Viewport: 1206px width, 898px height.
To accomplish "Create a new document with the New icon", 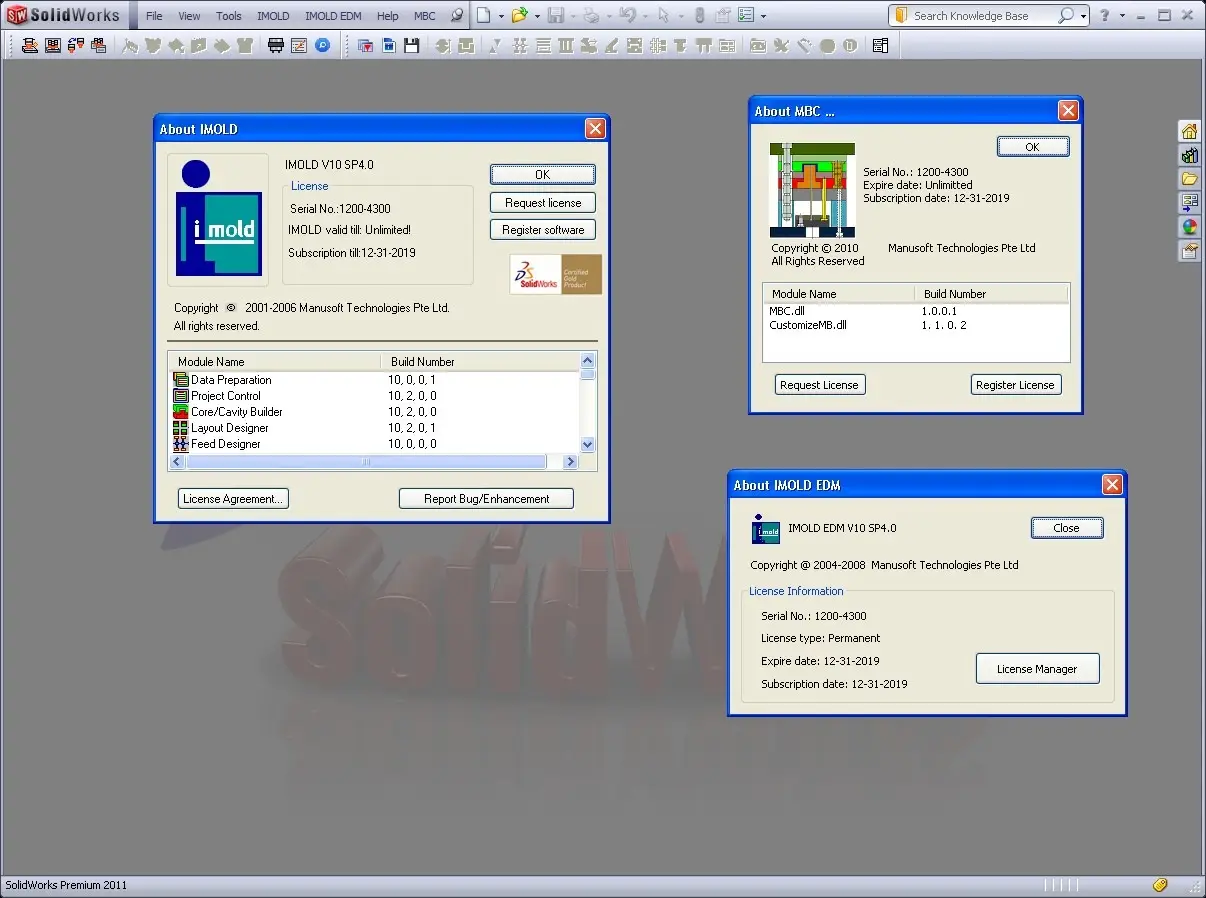I will (484, 15).
